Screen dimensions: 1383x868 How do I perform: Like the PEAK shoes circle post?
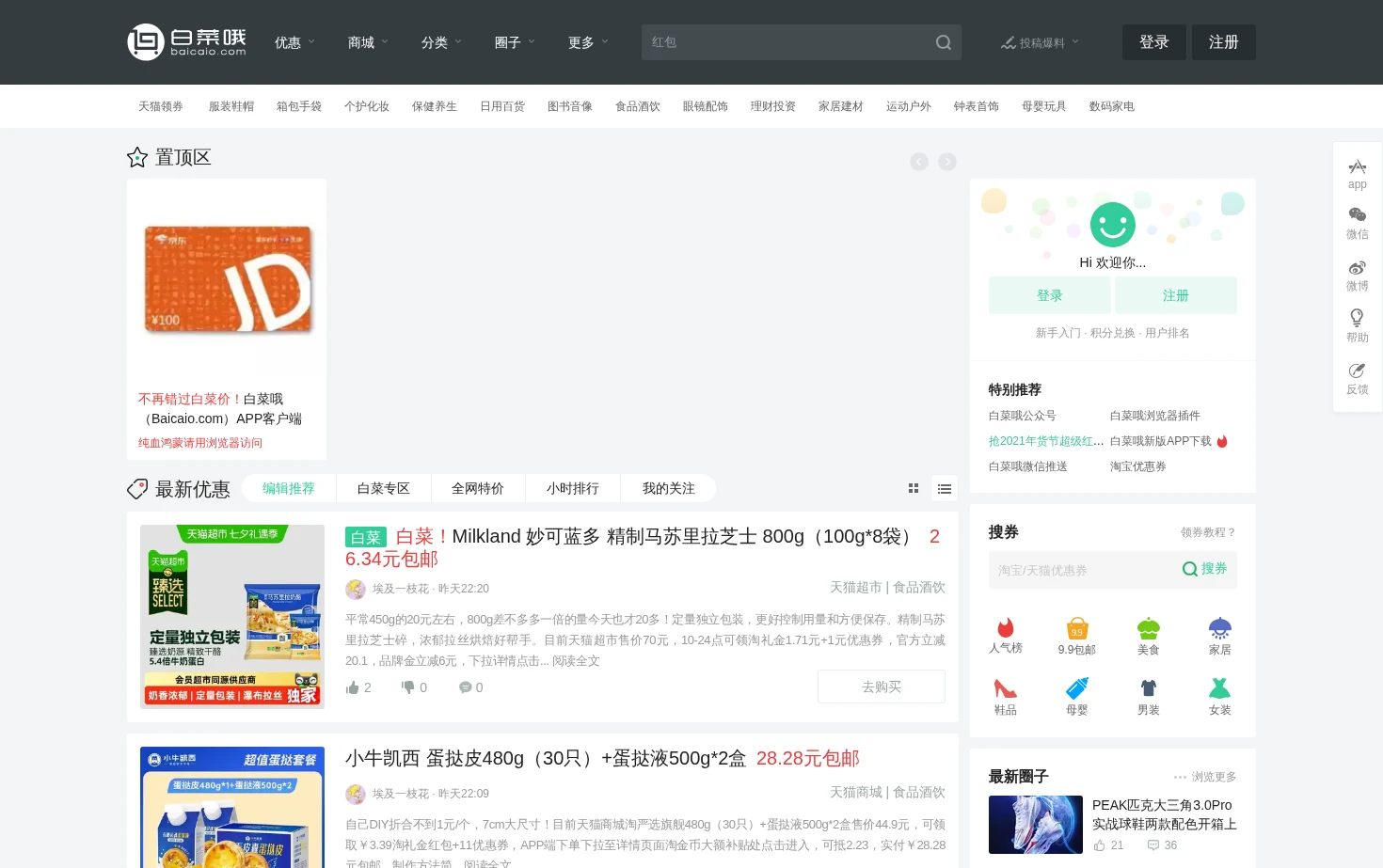1108,845
